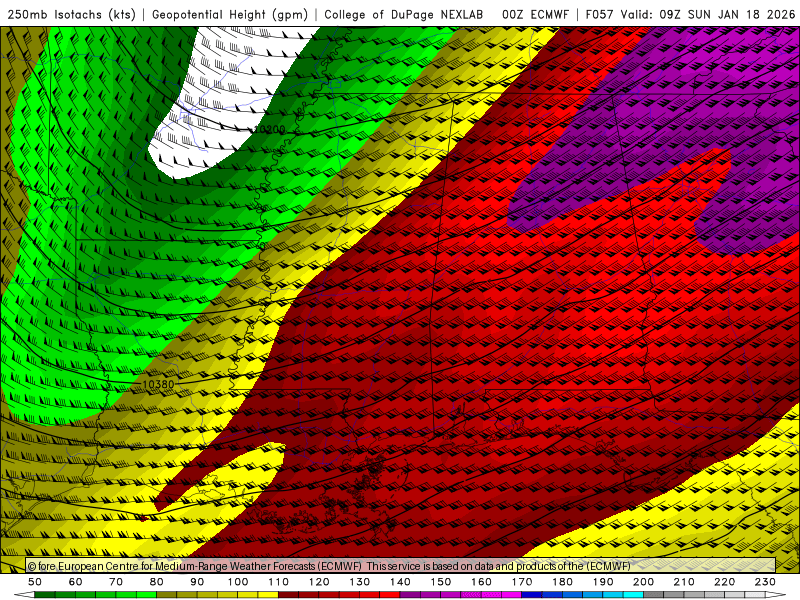Pick the cyan legend swatch before 200
The height and width of the screenshot is (600, 800).
click(634, 595)
